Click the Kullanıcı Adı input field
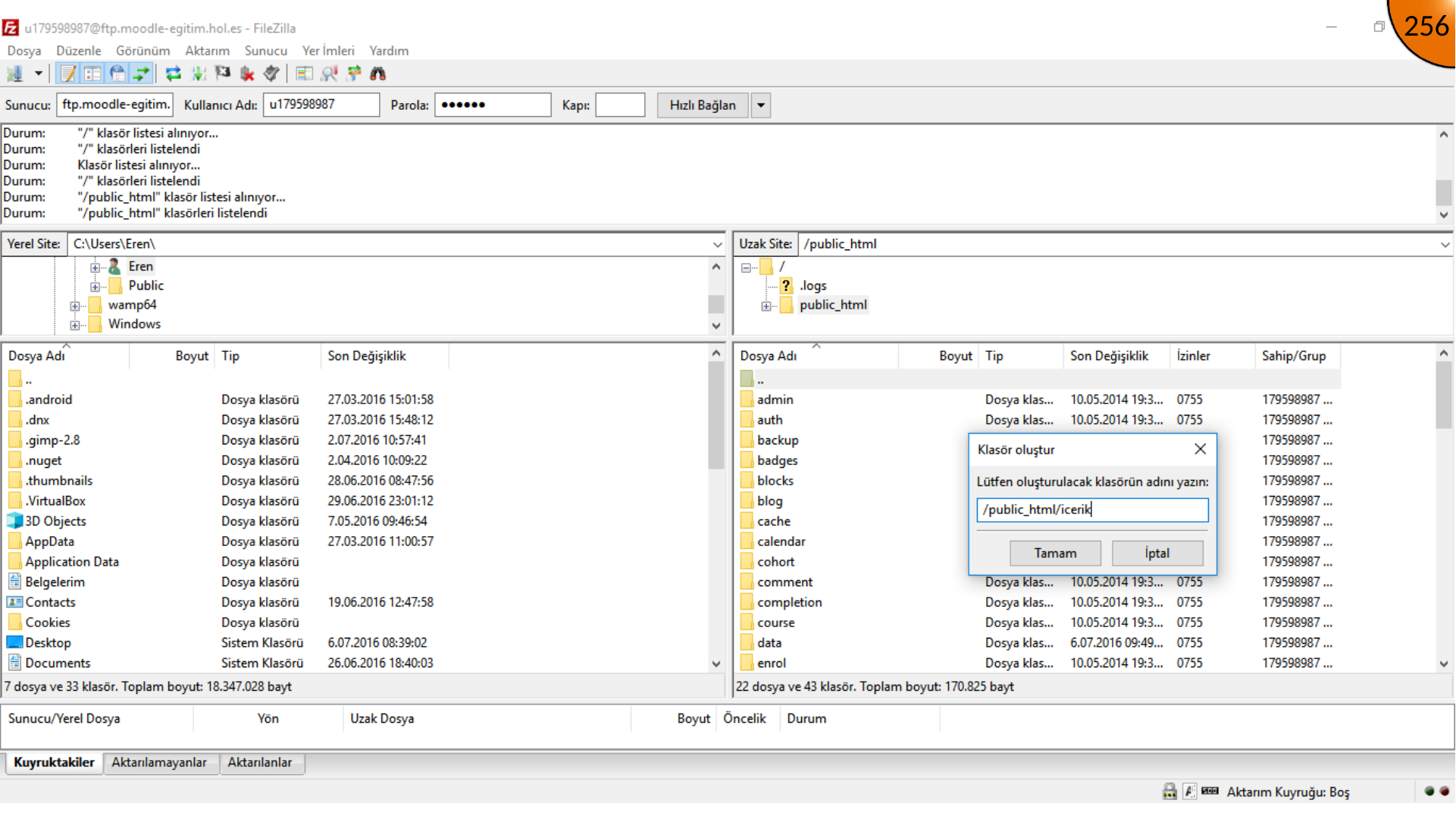 tap(321, 105)
